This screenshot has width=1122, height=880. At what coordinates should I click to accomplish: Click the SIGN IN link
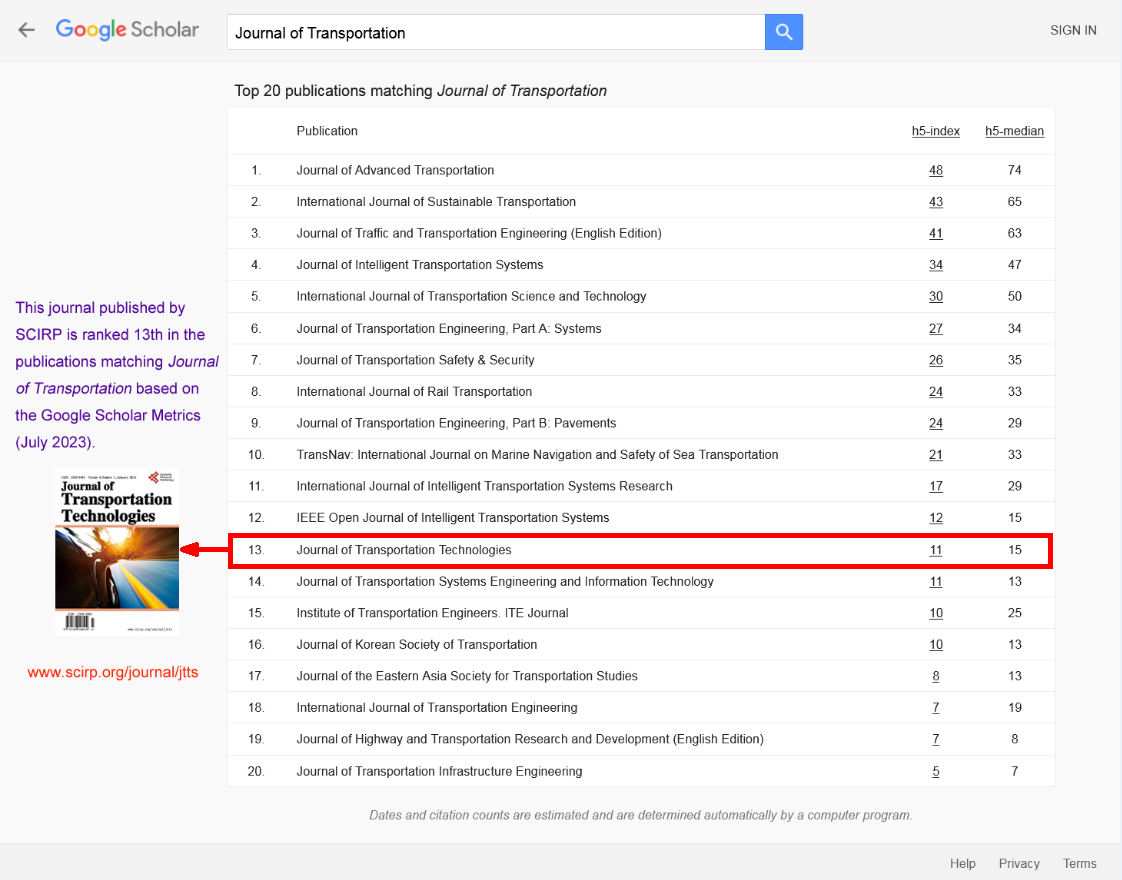(x=1073, y=30)
